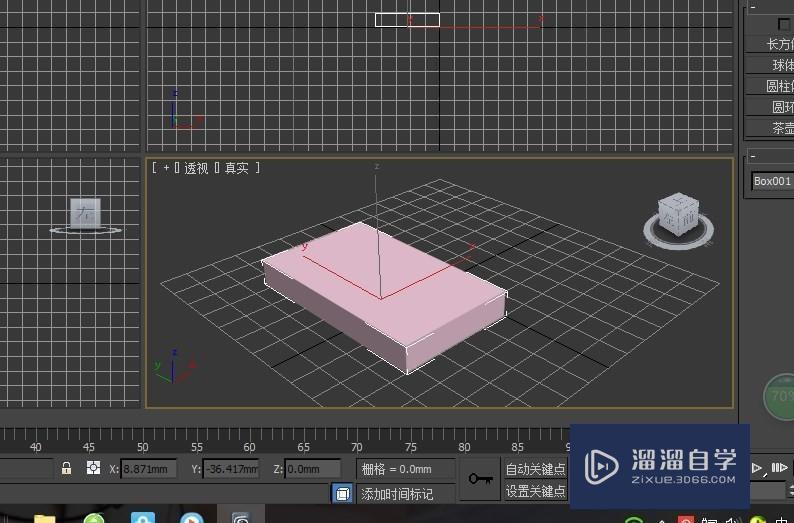Screen dimensions: 794x523
Task: Click frame 65 on the time ruler
Action: [x=303, y=447]
